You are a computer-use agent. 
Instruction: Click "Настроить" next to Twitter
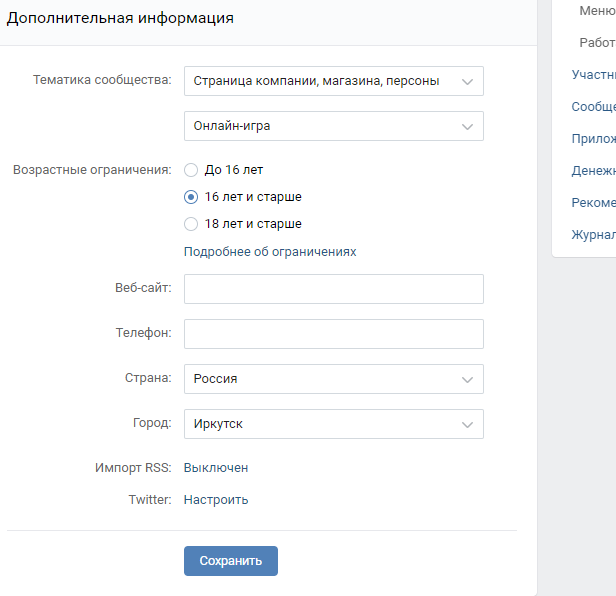coord(216,500)
